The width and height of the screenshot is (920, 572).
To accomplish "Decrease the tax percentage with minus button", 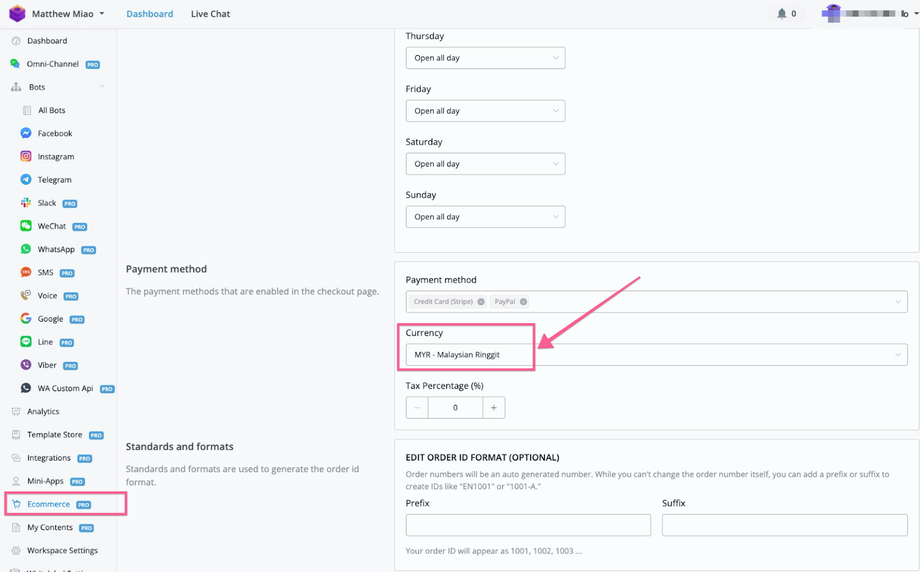I will 417,407.
